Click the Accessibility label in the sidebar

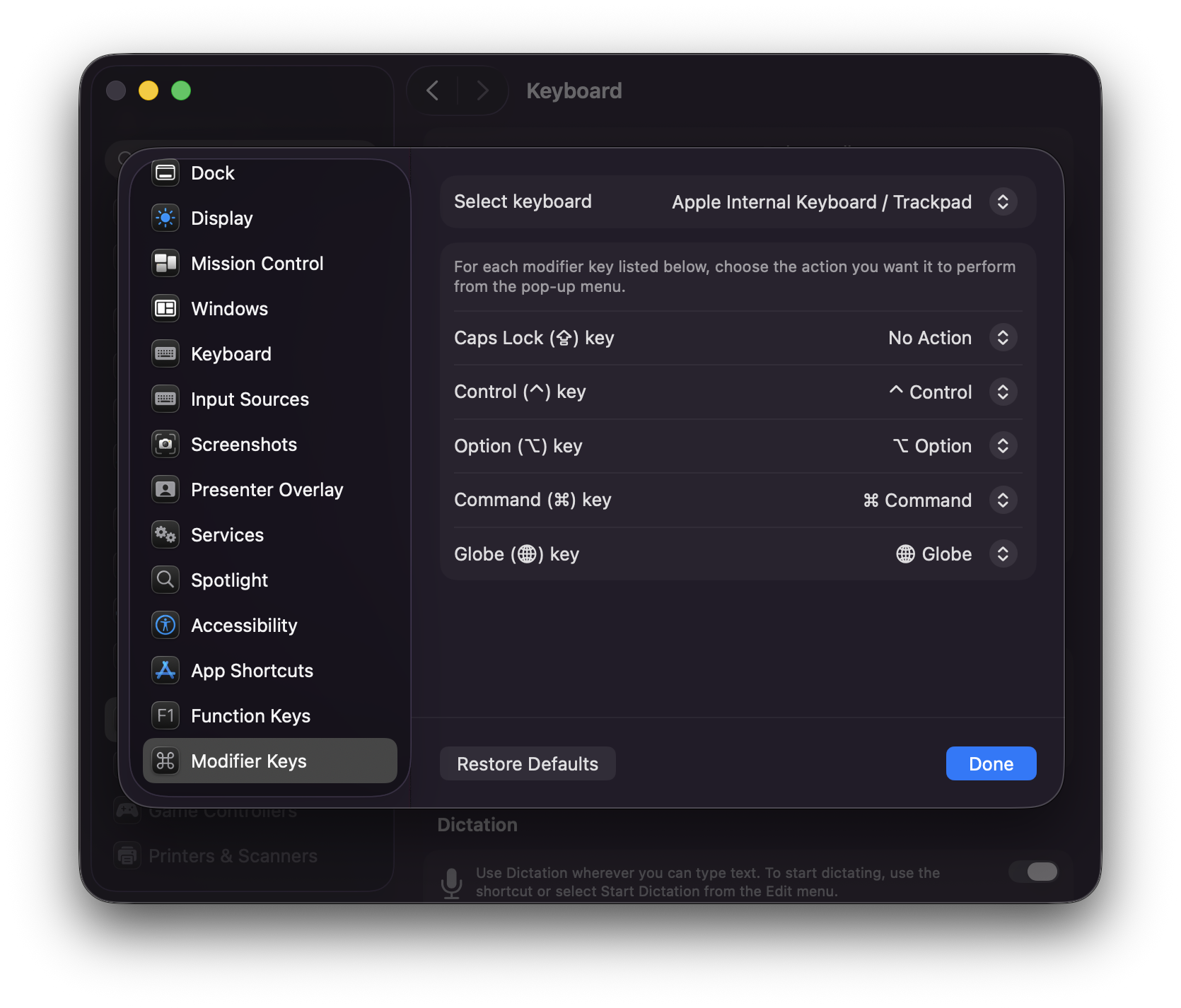[x=244, y=626]
